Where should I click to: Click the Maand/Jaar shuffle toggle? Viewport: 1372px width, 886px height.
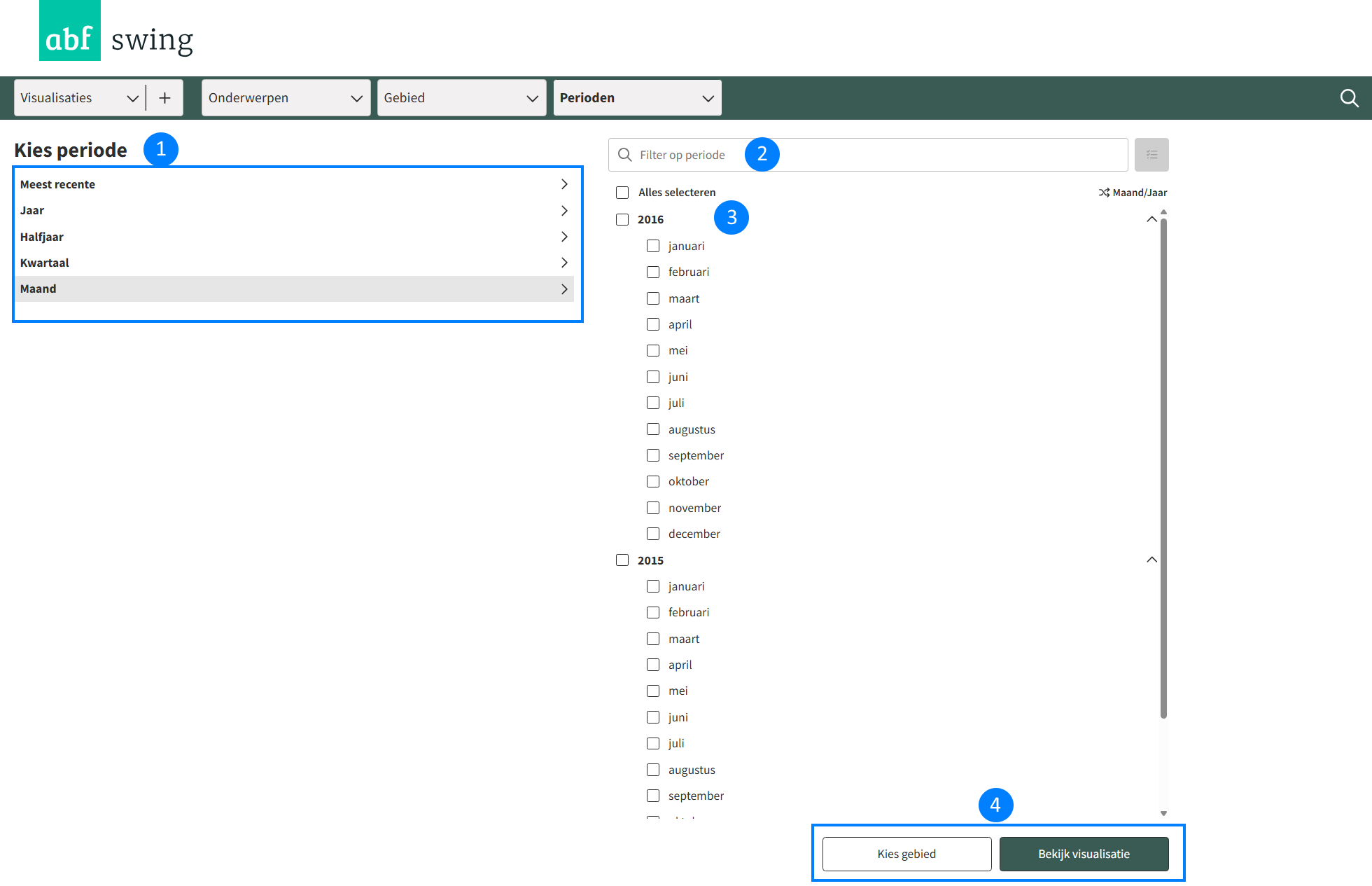coord(1133,193)
